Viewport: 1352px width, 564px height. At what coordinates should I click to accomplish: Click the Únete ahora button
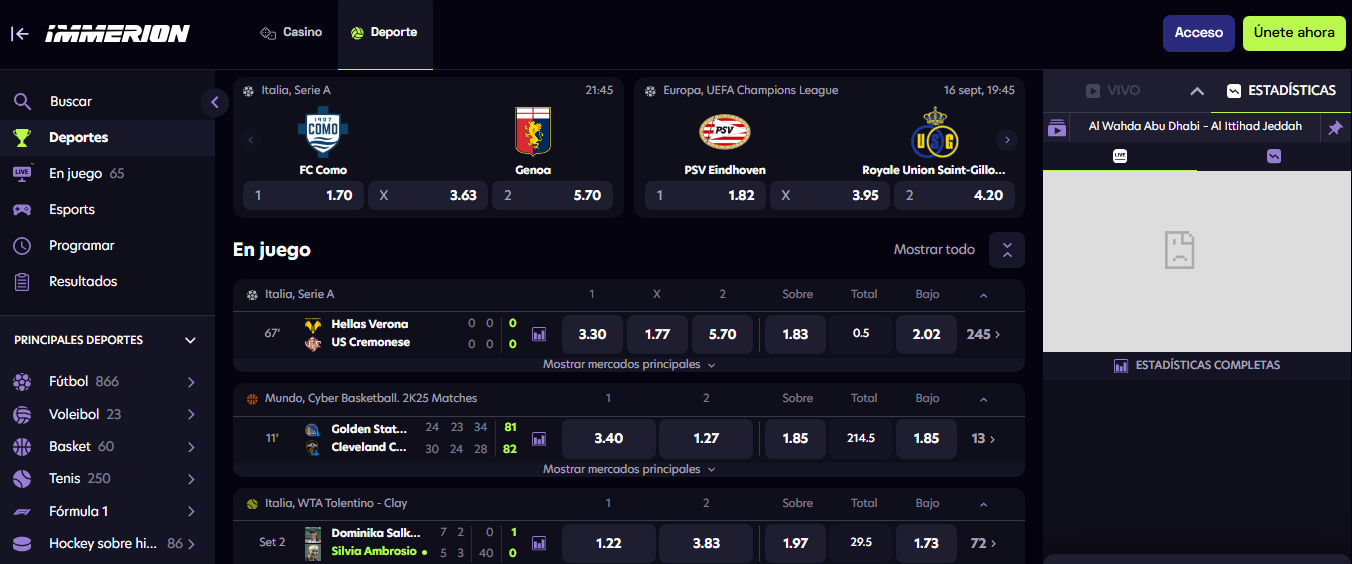coord(1294,33)
